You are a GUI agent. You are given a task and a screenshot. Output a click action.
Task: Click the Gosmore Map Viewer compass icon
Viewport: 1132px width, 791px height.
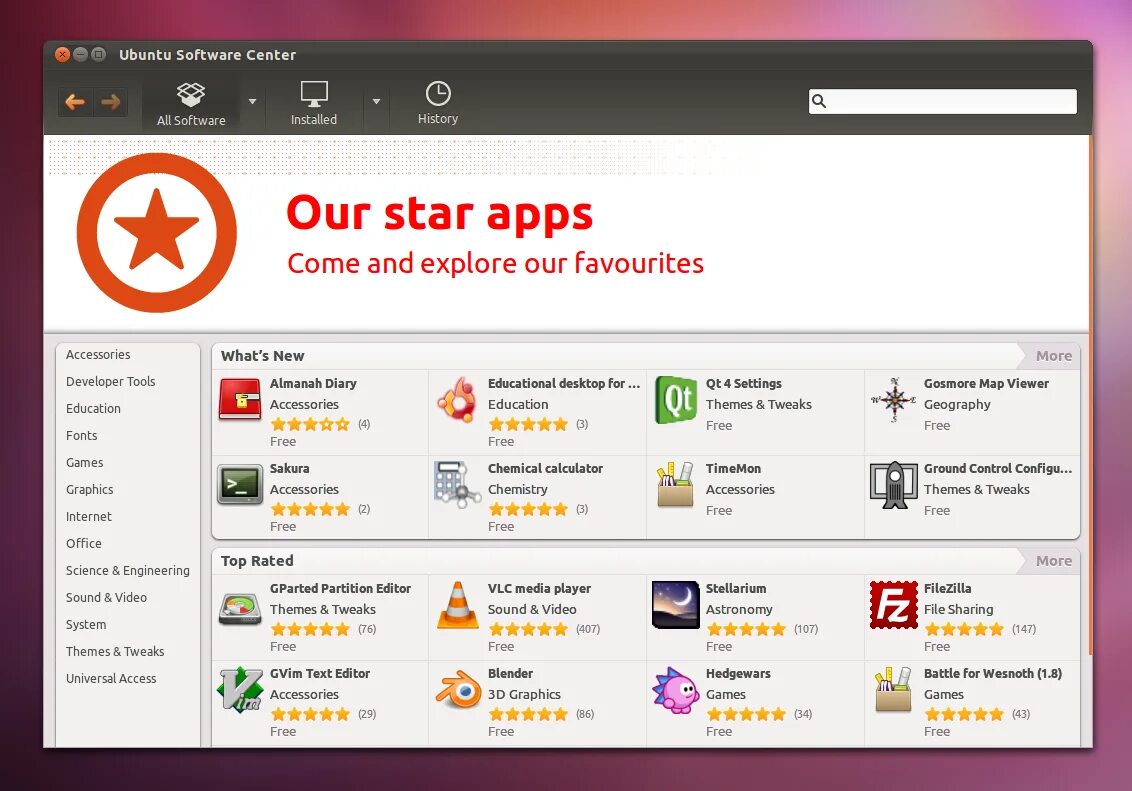(x=894, y=399)
